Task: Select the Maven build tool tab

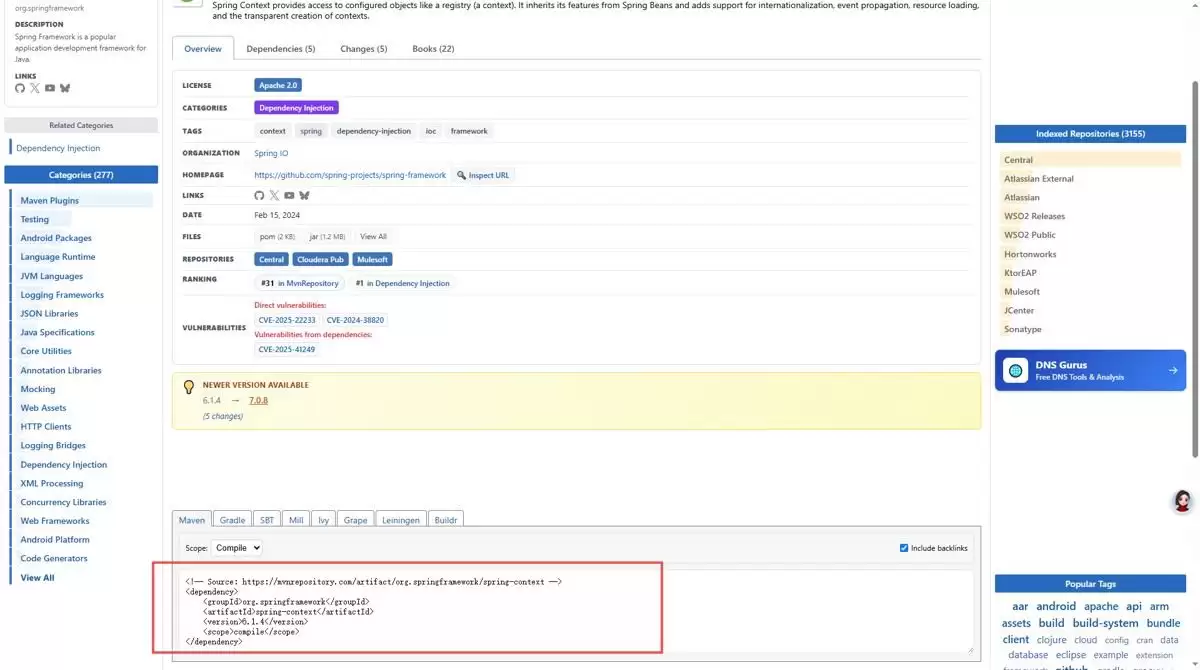Action: (x=192, y=520)
